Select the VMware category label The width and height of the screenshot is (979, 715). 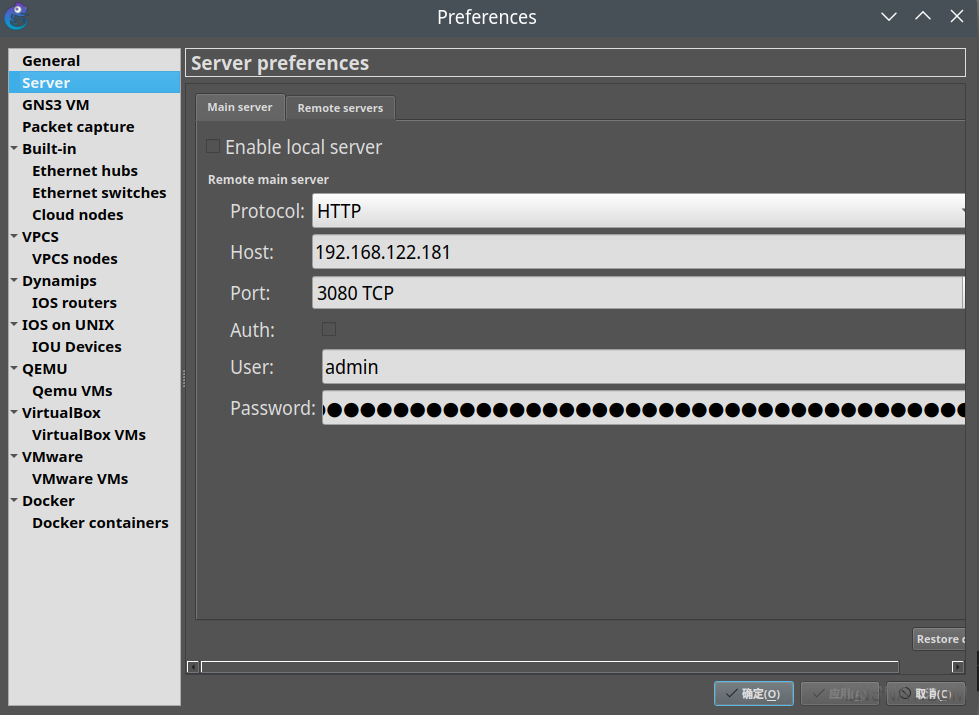pos(52,457)
